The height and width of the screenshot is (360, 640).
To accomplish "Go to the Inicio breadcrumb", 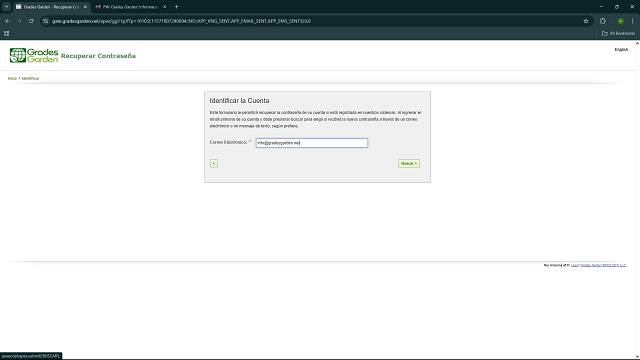I will click(12, 78).
